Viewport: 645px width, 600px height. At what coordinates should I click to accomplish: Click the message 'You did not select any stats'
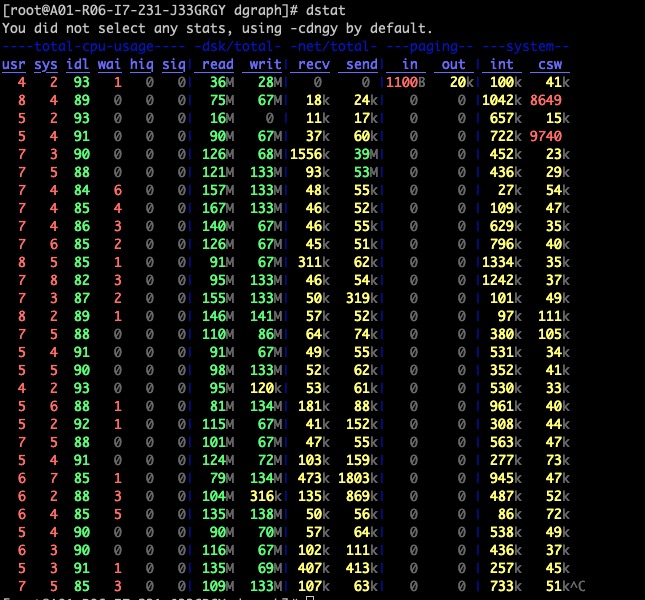coord(116,28)
